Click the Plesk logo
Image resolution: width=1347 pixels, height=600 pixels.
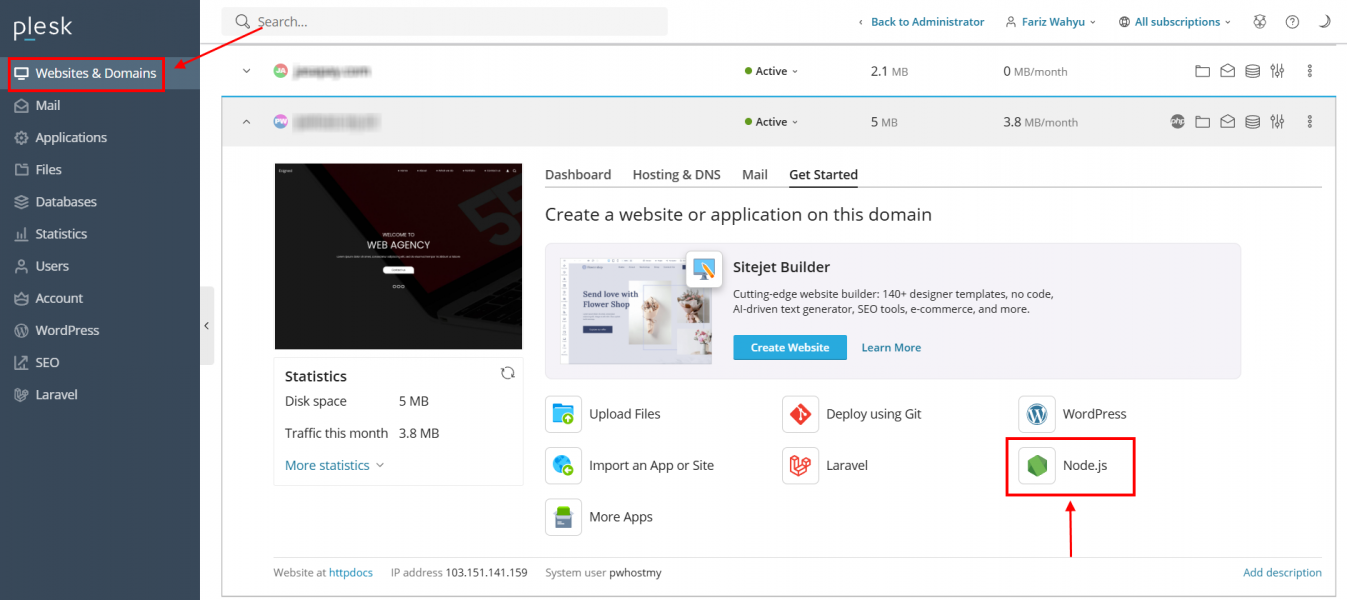pyautogui.click(x=43, y=27)
